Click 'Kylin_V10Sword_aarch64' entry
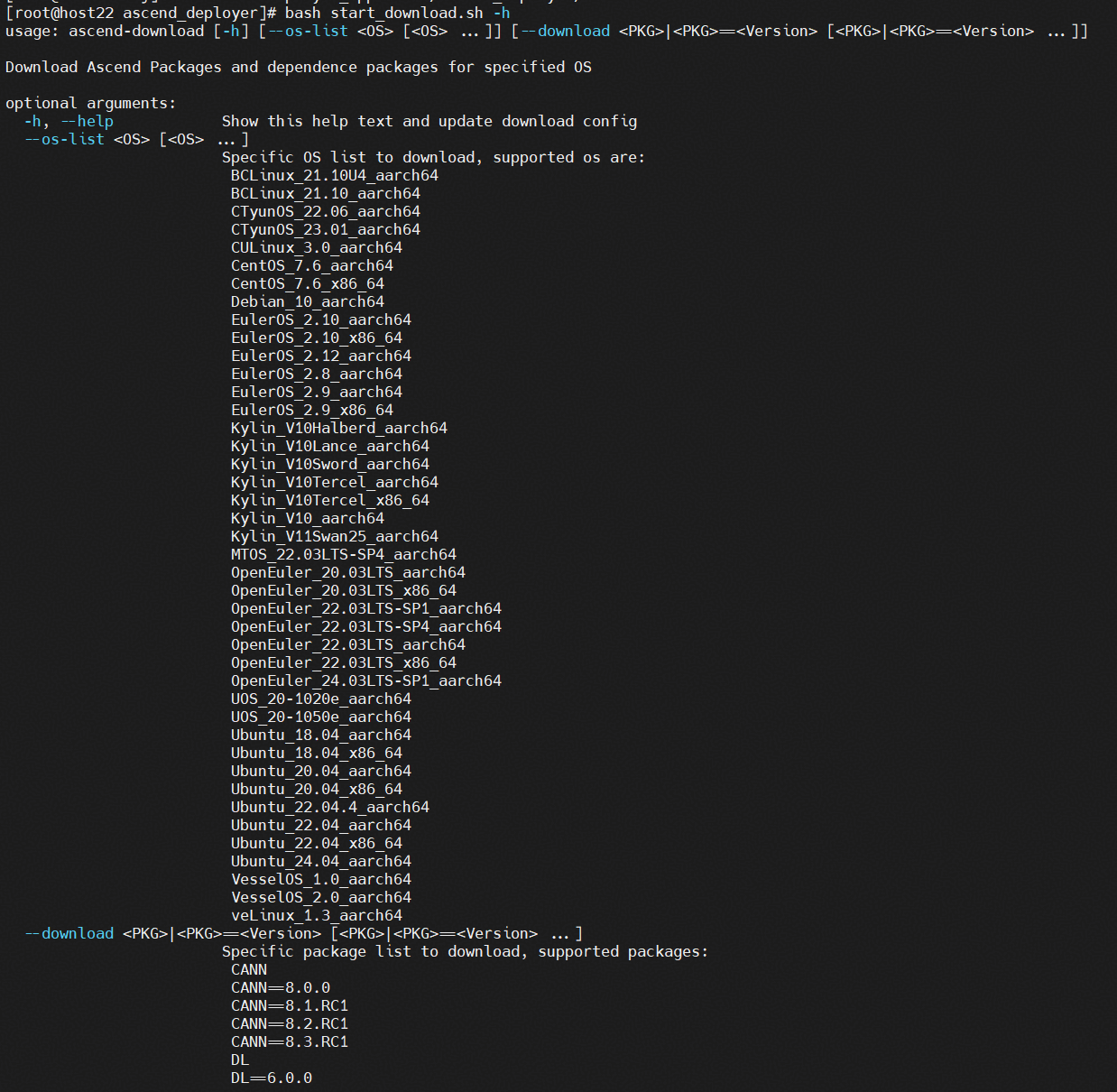This screenshot has width=1117, height=1092. pyautogui.click(x=330, y=464)
